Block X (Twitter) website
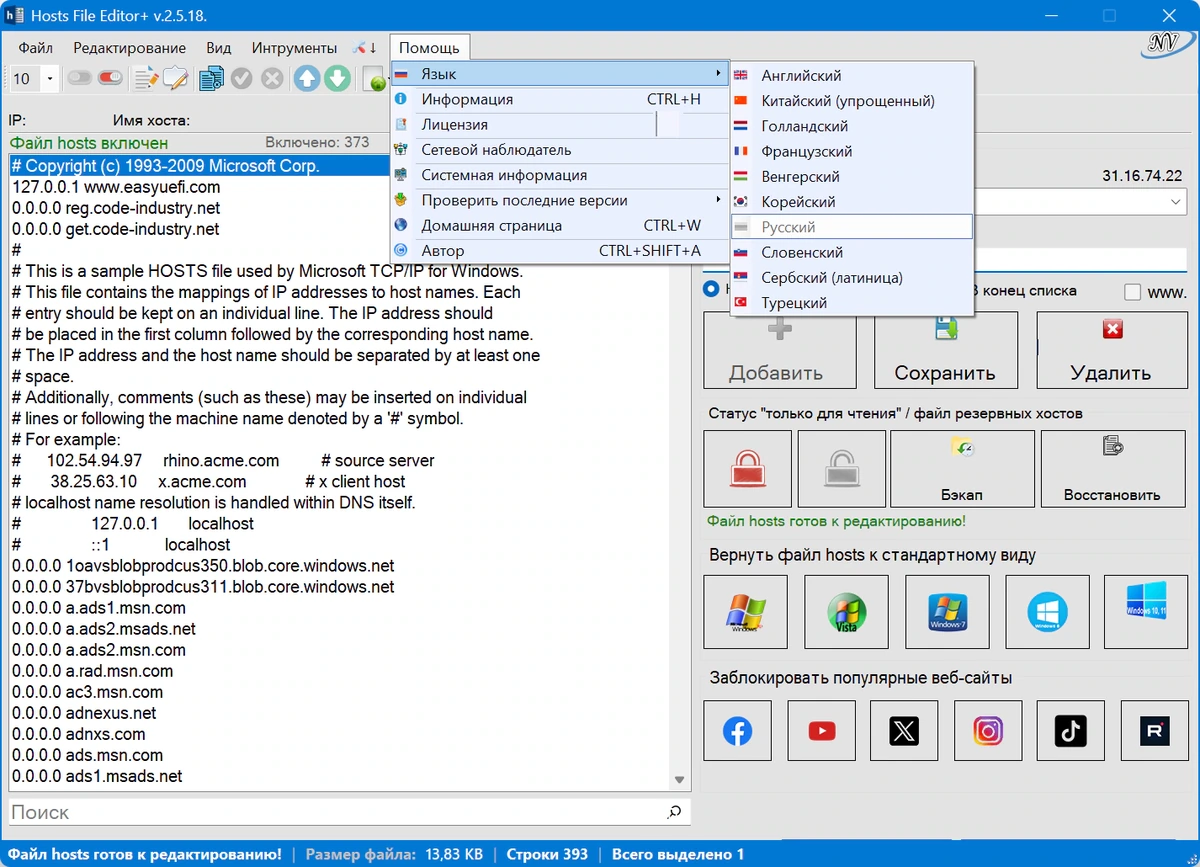The height and width of the screenshot is (867, 1200). (x=904, y=732)
